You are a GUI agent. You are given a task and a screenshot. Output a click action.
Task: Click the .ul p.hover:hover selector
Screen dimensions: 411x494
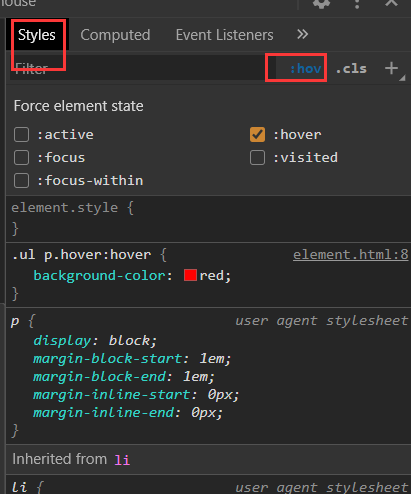(x=81, y=255)
